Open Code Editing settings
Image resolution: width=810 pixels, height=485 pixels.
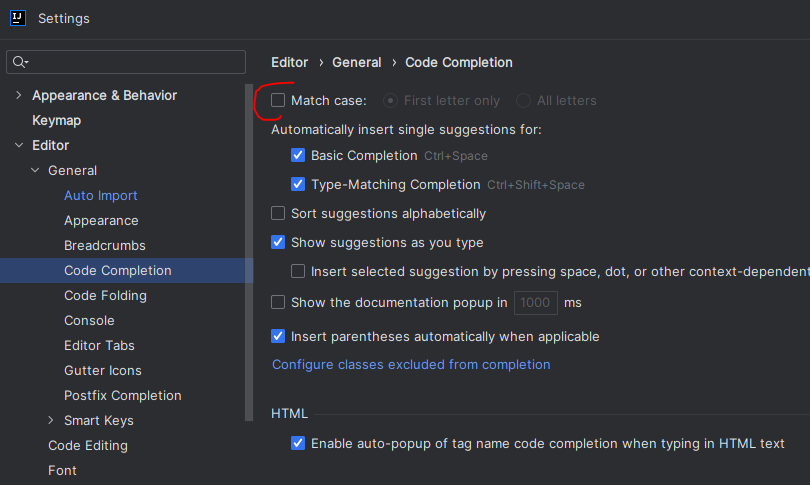[88, 445]
